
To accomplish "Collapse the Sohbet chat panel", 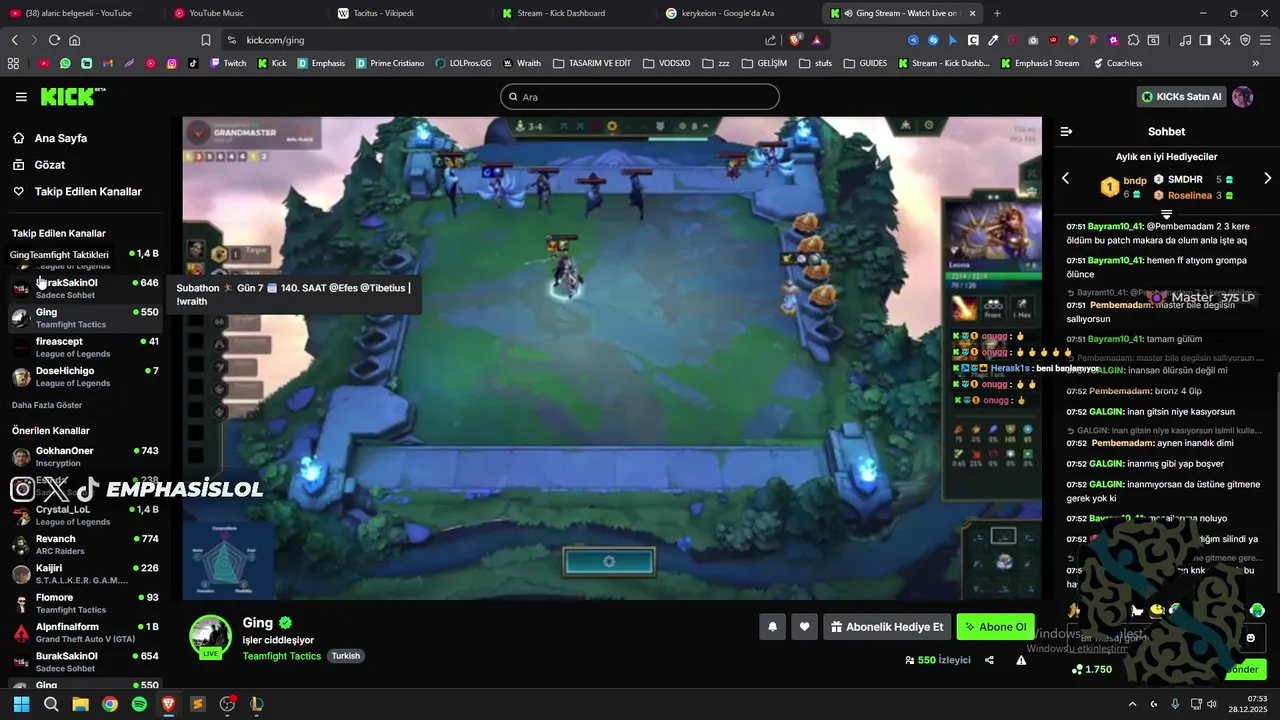I will (1066, 131).
